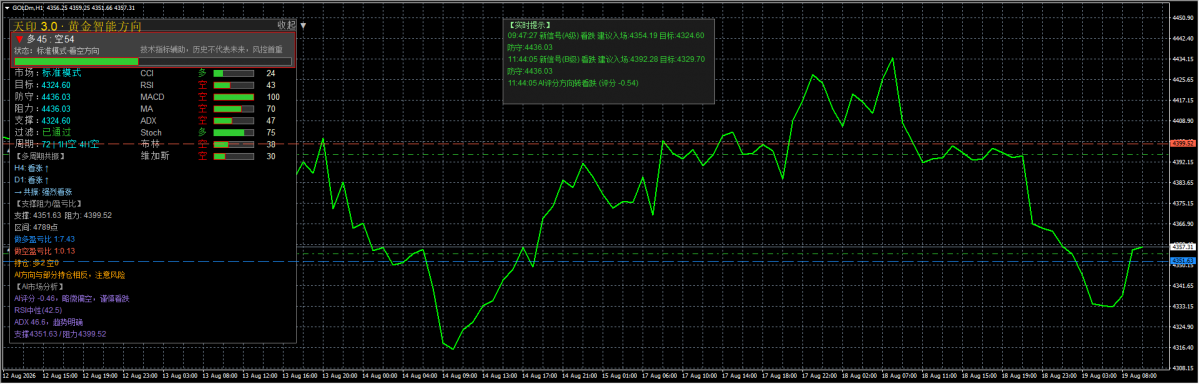The image size is (1199, 384).
Task: Click the '共振: 强烈看涨' line
Action: point(44,192)
